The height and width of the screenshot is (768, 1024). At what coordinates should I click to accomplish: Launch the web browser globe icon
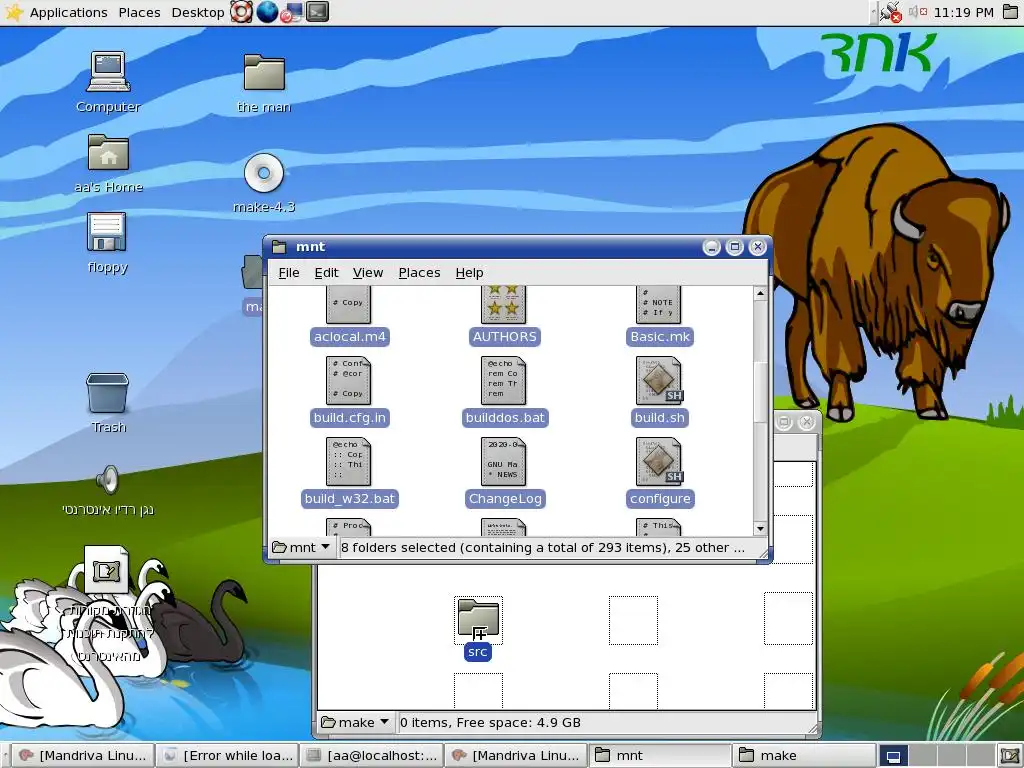tap(267, 12)
